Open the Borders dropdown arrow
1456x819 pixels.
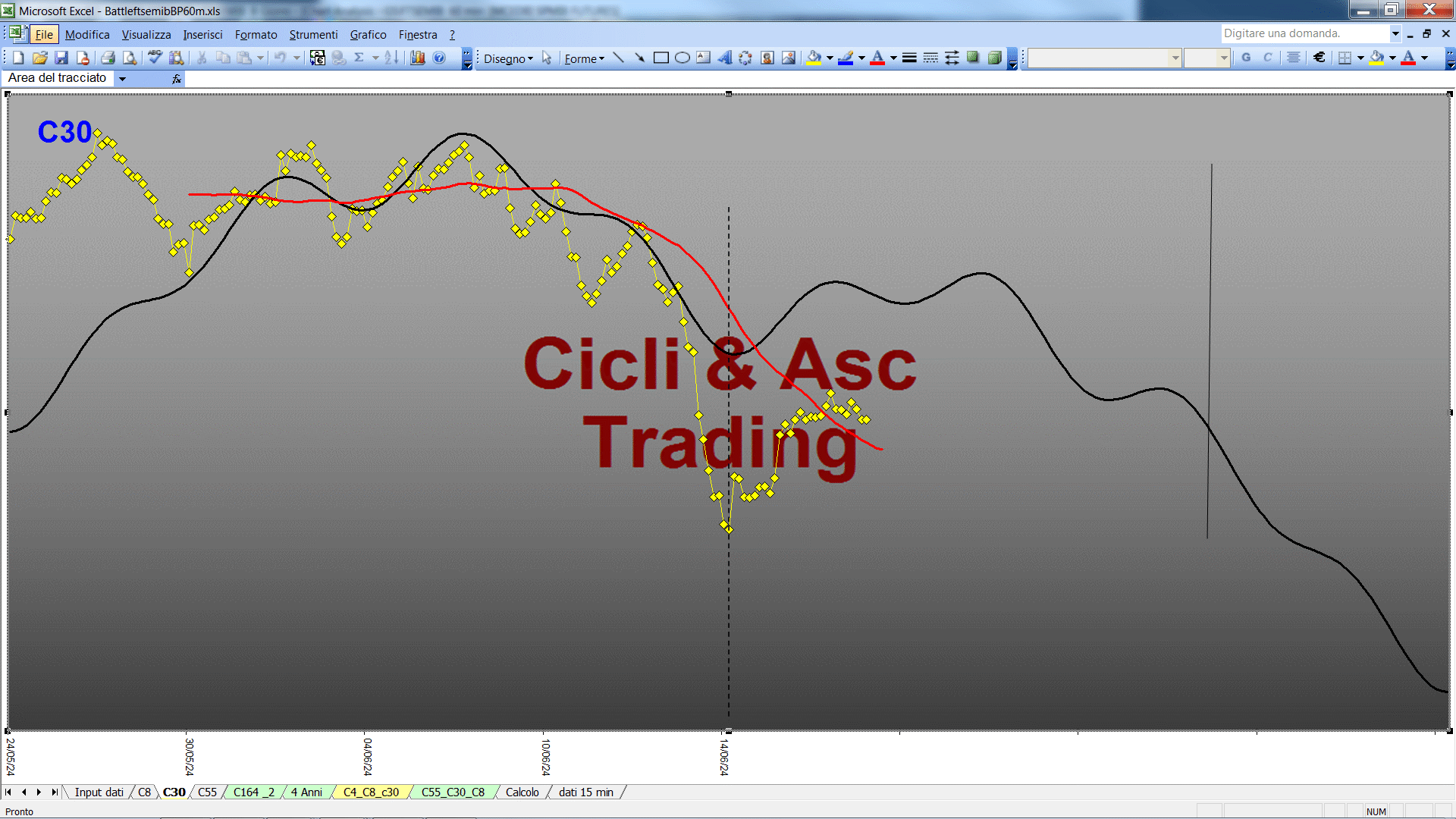(x=1360, y=58)
